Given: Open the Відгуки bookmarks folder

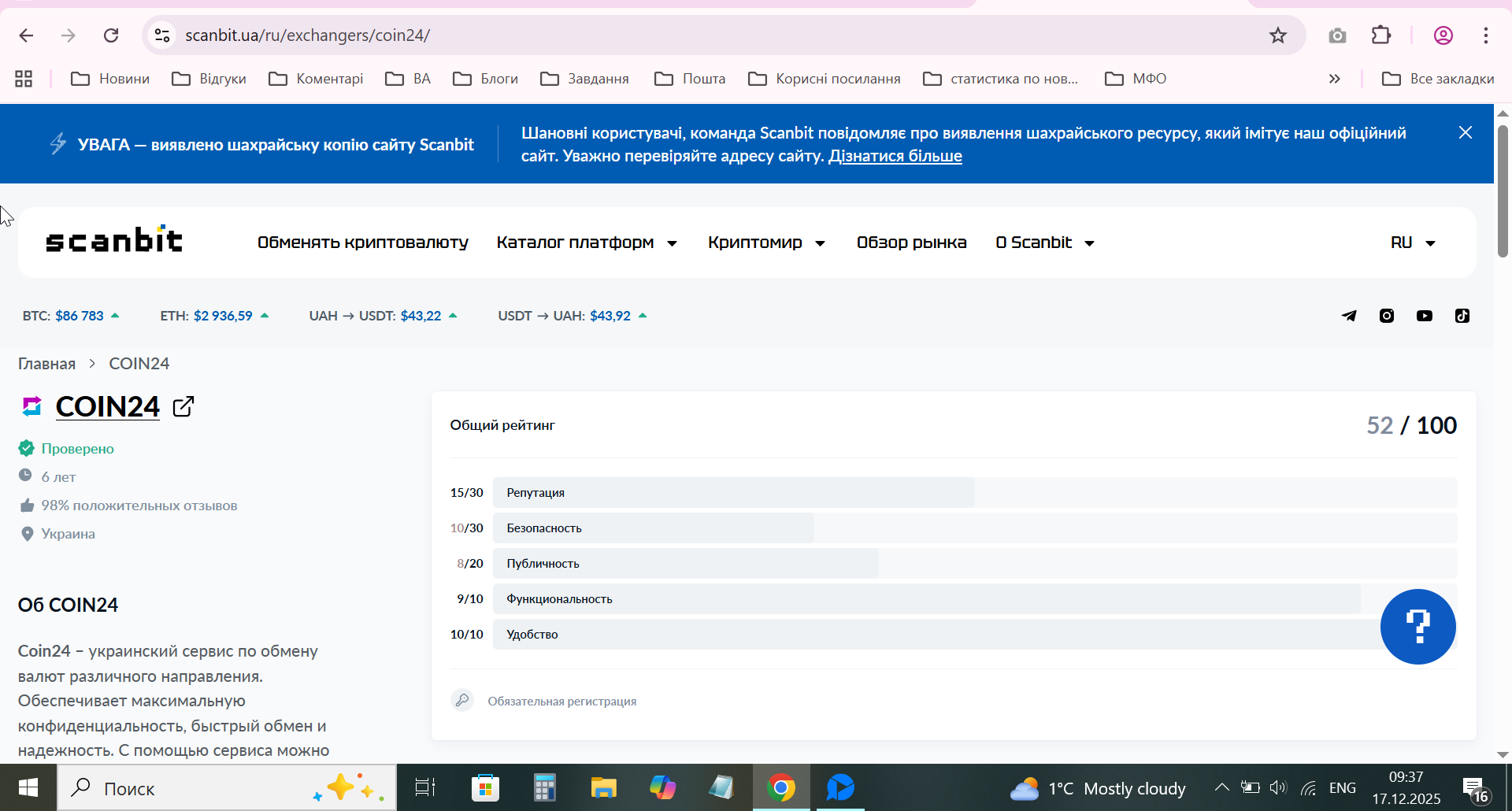Looking at the screenshot, I should [x=209, y=79].
